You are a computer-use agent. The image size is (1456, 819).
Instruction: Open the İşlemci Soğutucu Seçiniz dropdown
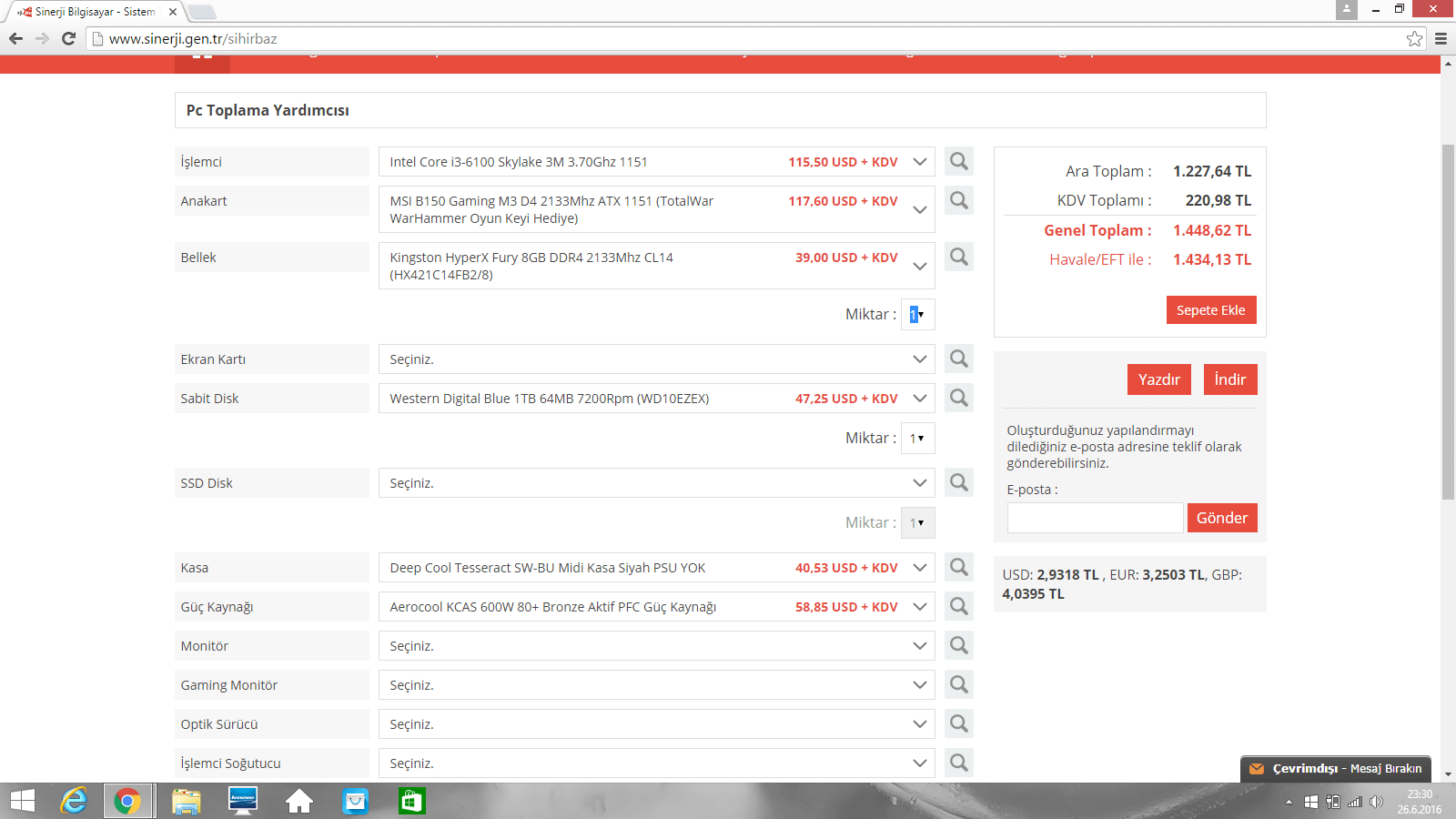(x=657, y=763)
